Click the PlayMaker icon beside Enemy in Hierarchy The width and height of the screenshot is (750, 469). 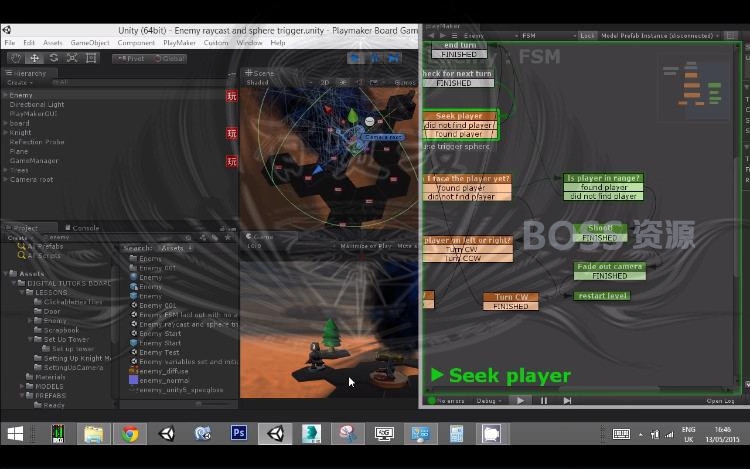coord(232,96)
